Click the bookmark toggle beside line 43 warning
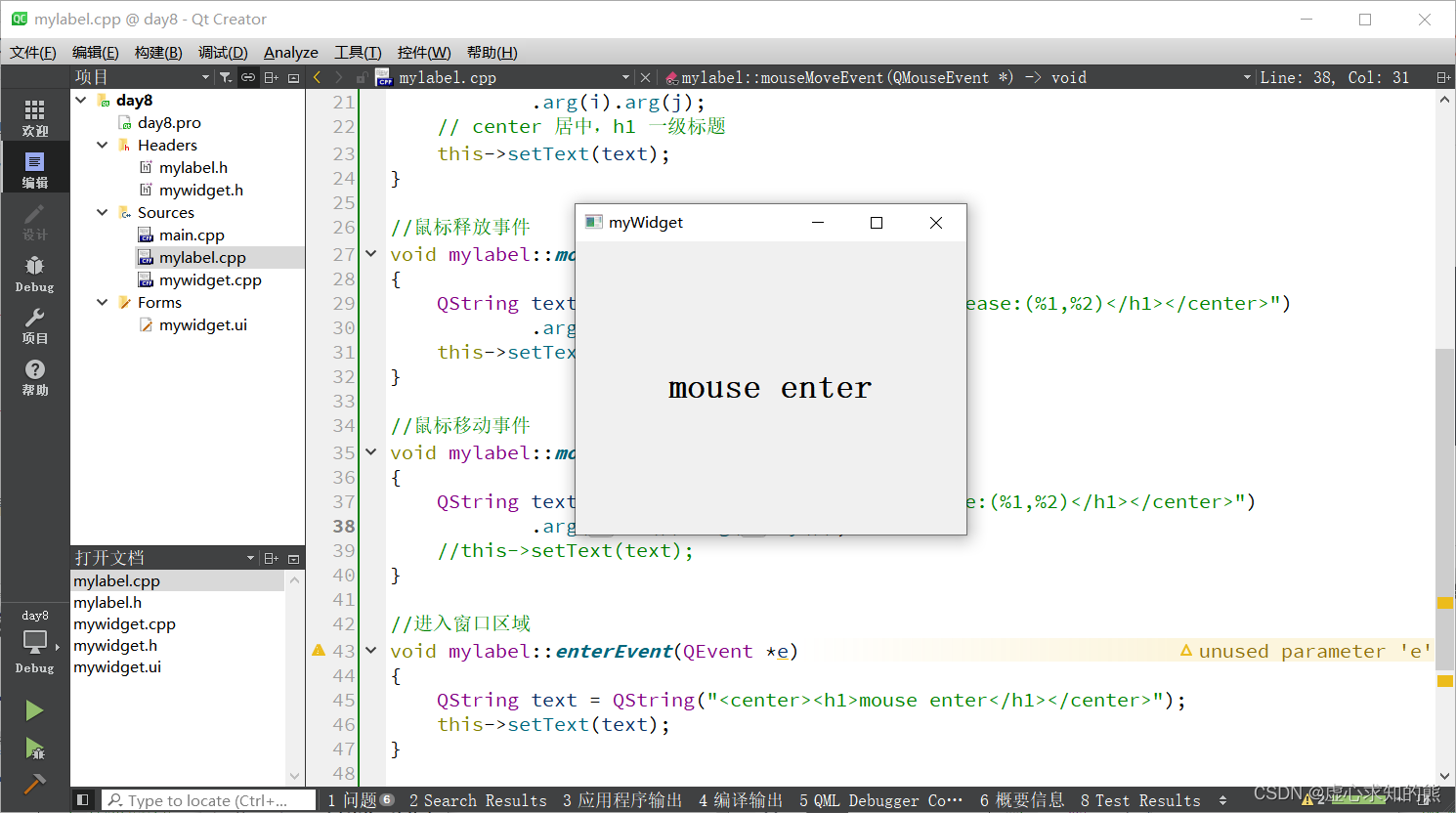This screenshot has height=813, width=1456. [x=318, y=650]
